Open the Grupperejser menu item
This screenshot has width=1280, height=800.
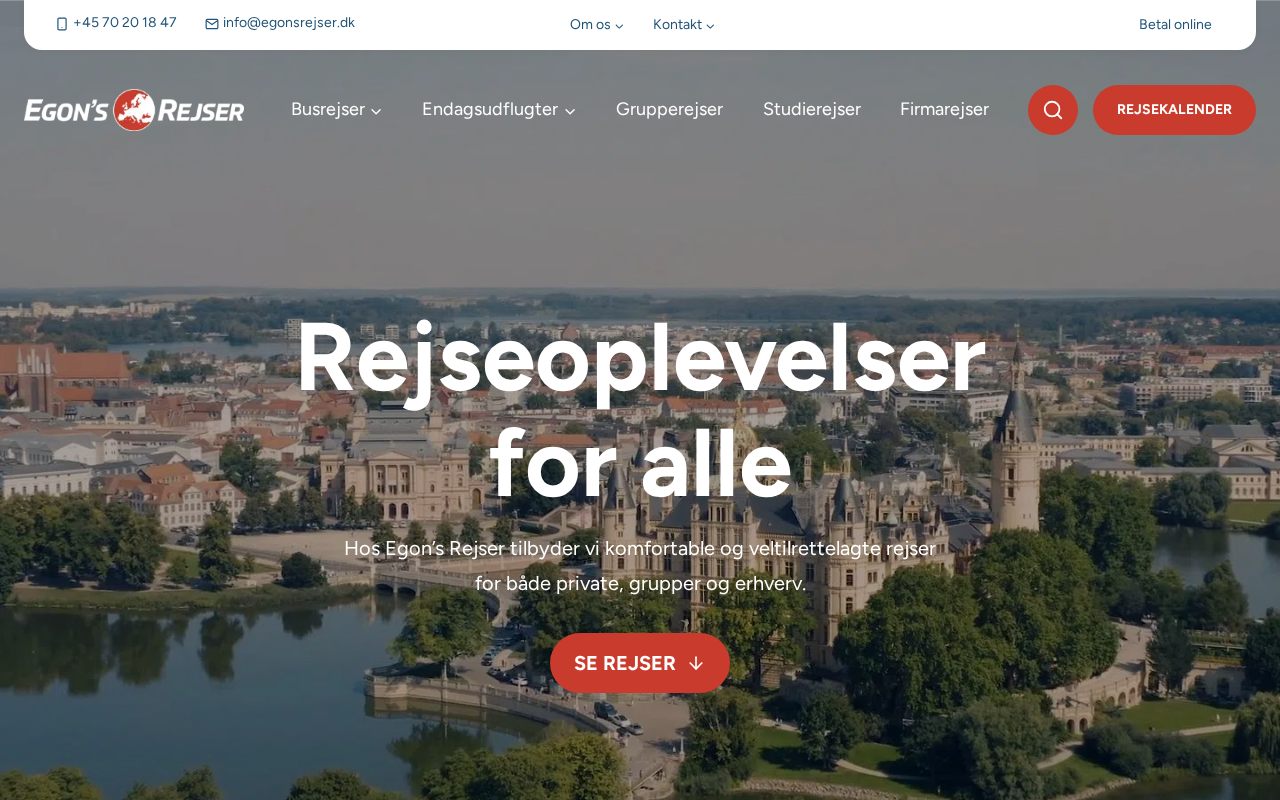669,109
